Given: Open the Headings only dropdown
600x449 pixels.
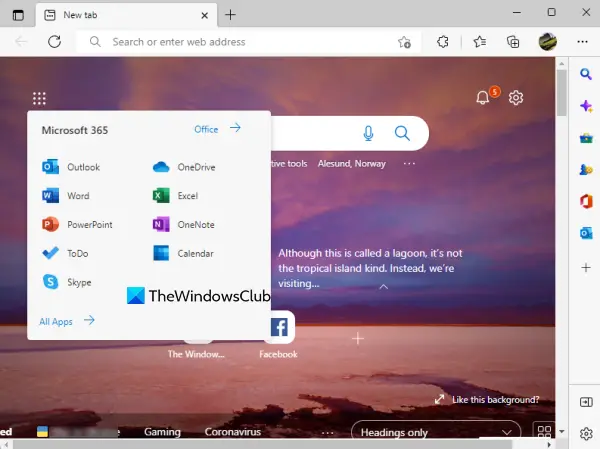Looking at the screenshot, I should tap(436, 432).
